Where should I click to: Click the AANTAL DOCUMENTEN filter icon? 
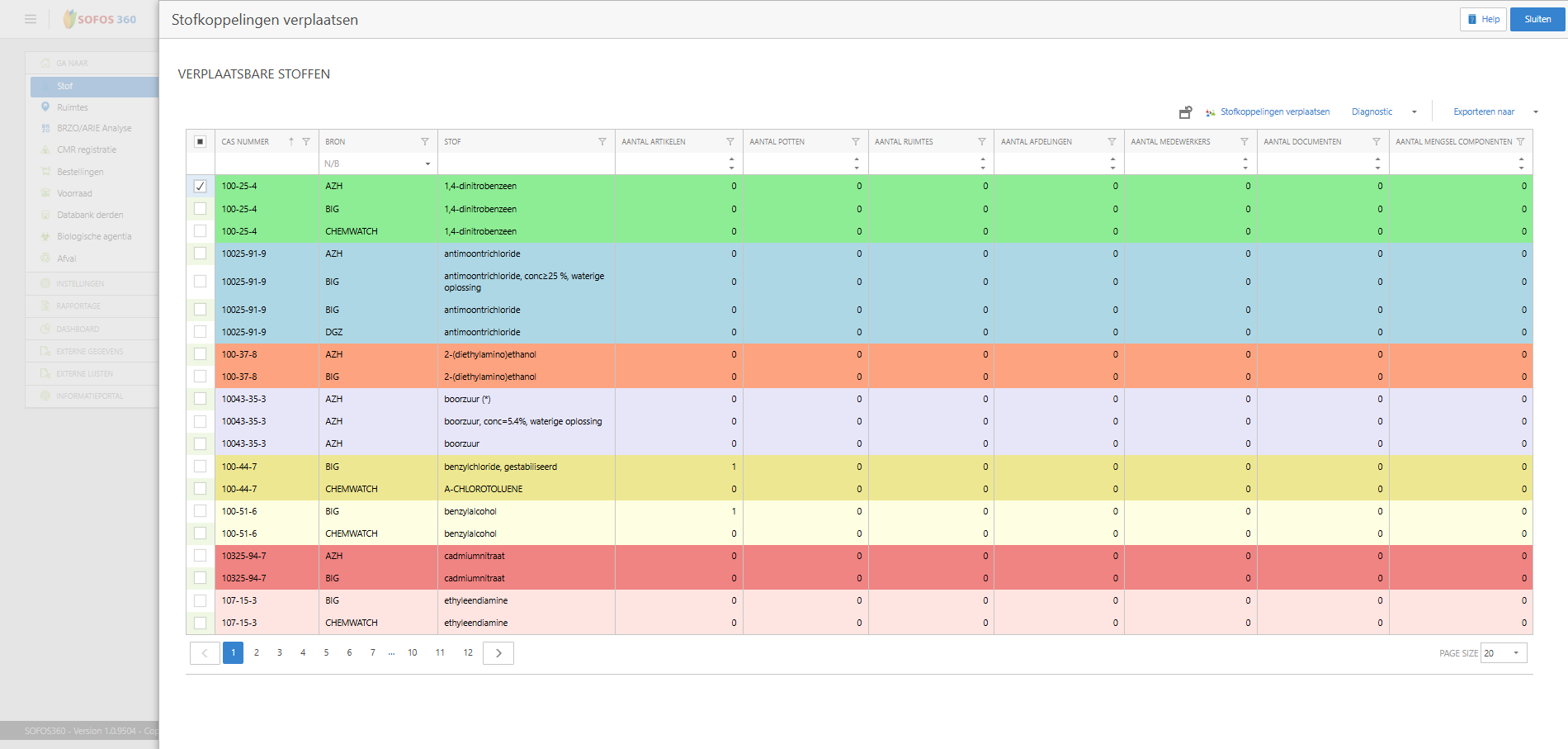click(1377, 142)
